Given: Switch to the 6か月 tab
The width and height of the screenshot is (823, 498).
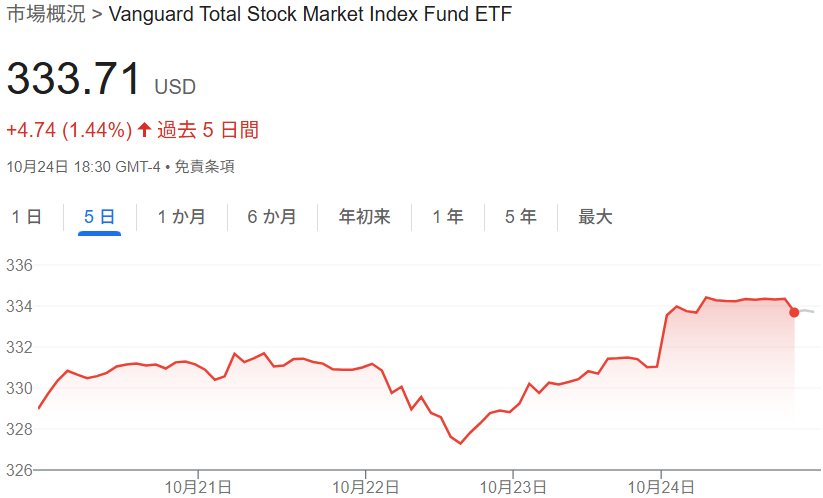Looking at the screenshot, I should (x=272, y=217).
